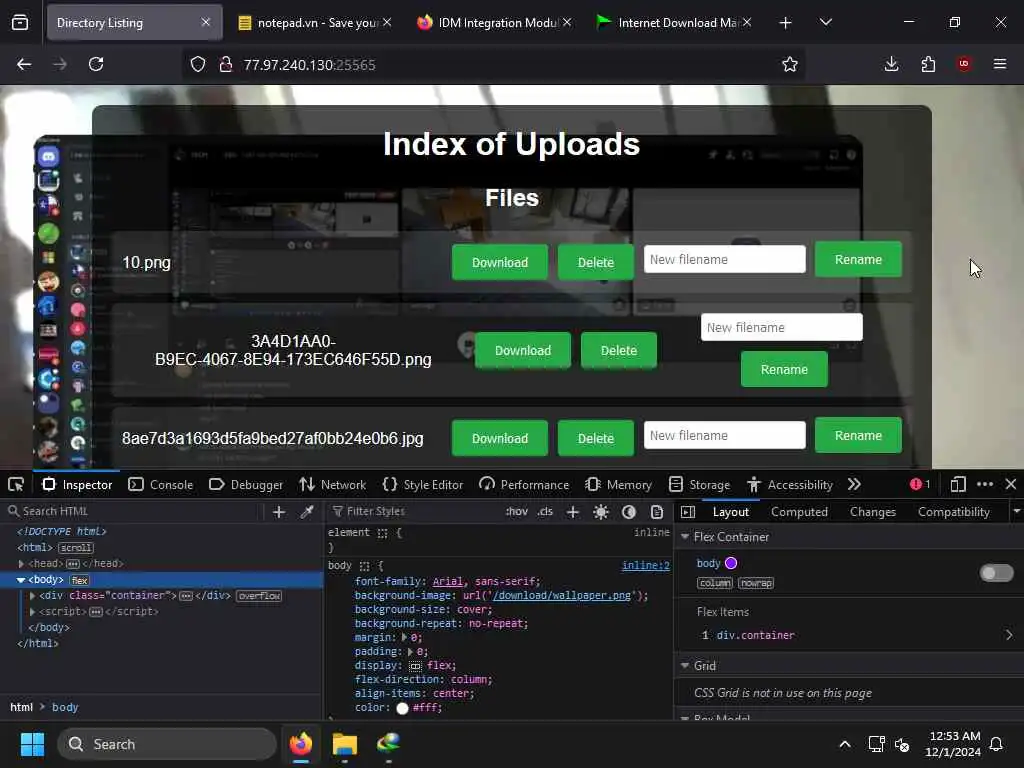Open the Downloads panel
Image resolution: width=1024 pixels, height=768 pixels.
tap(891, 64)
